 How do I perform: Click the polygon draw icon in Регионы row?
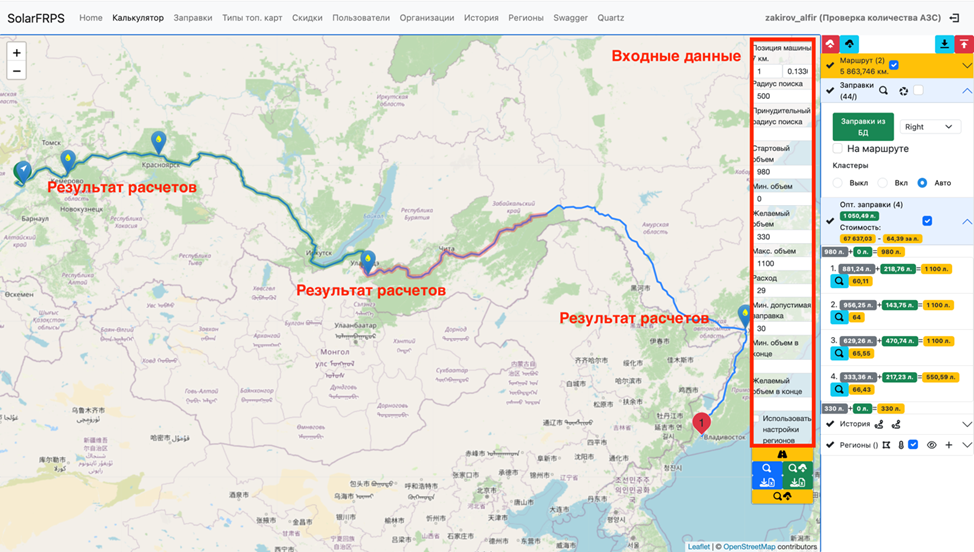click(x=886, y=445)
